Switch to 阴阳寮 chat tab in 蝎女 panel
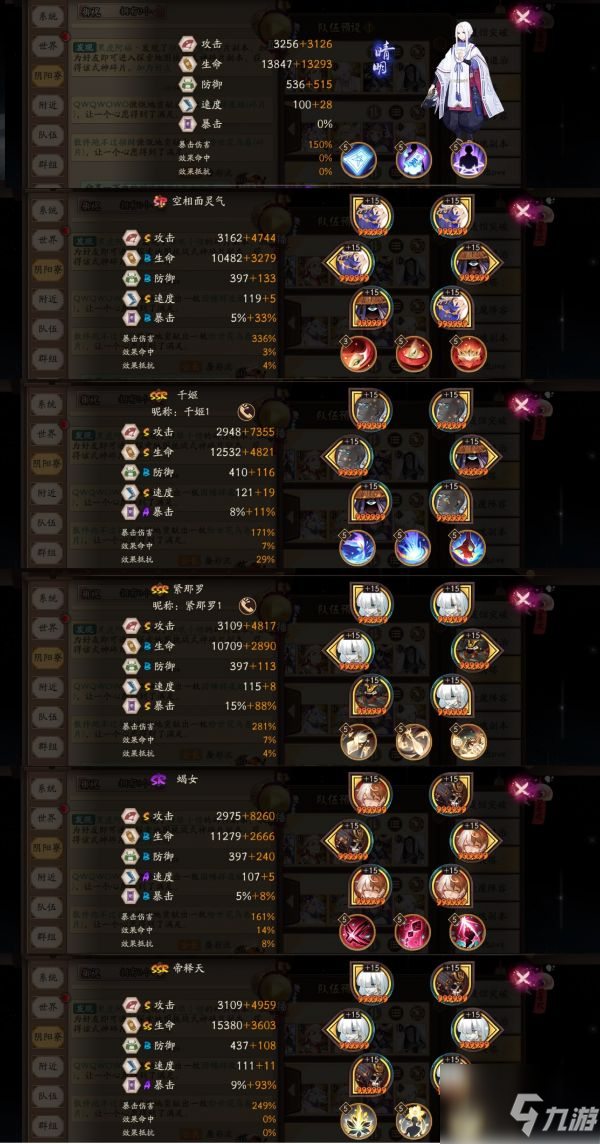Viewport: 600px width, 1144px height. [x=47, y=849]
